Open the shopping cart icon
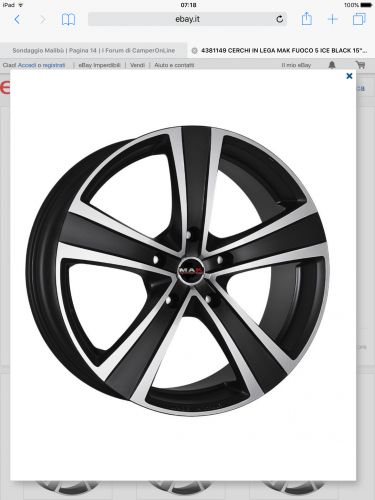The height and width of the screenshot is (500, 375). click(360, 65)
